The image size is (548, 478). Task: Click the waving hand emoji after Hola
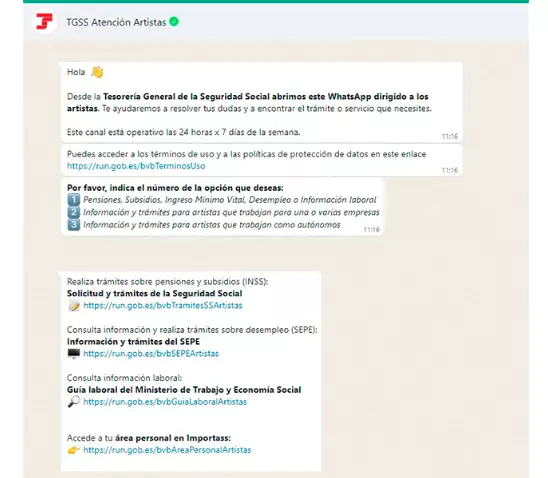point(97,72)
